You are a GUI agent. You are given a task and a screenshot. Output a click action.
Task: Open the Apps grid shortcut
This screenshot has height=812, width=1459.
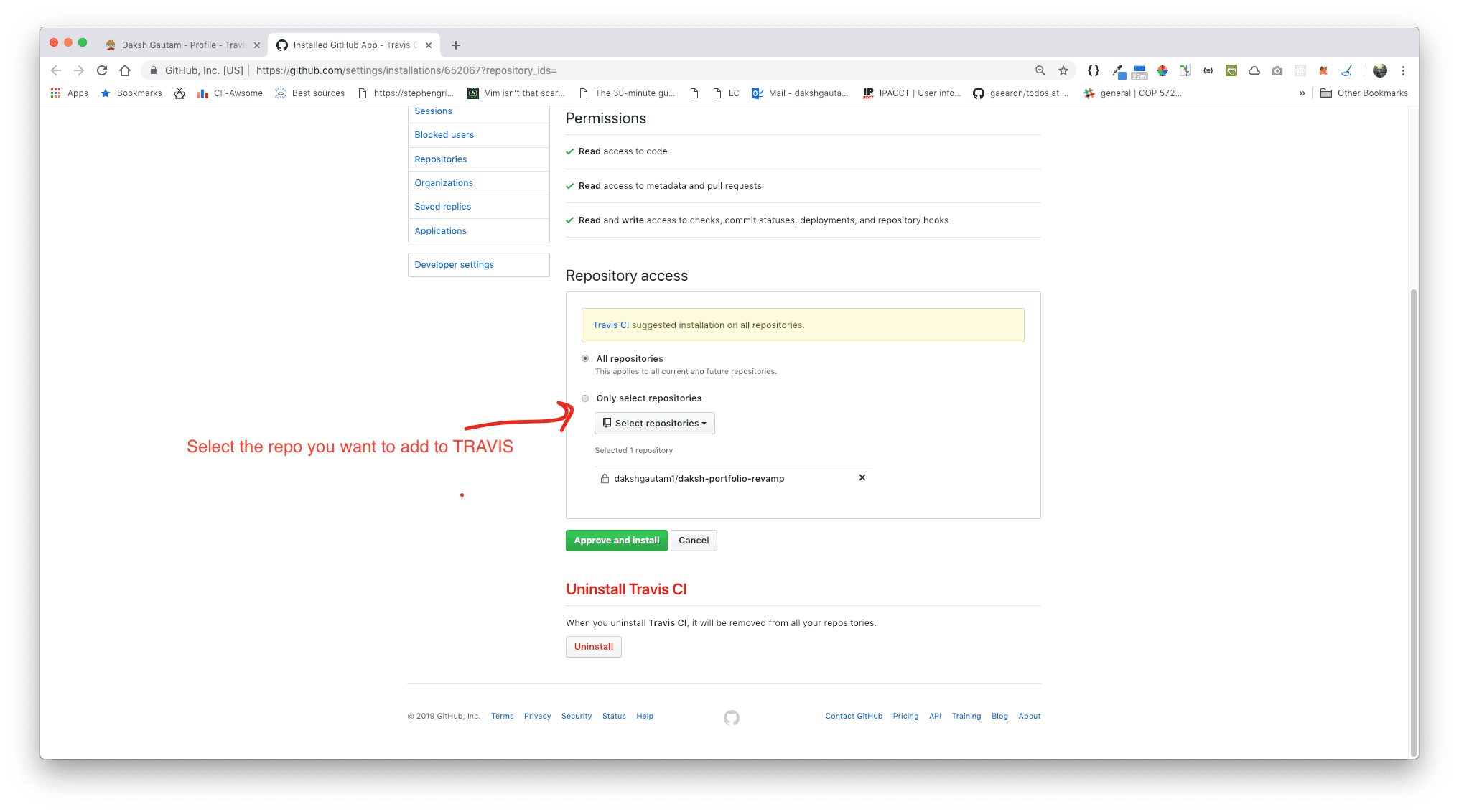(70, 93)
